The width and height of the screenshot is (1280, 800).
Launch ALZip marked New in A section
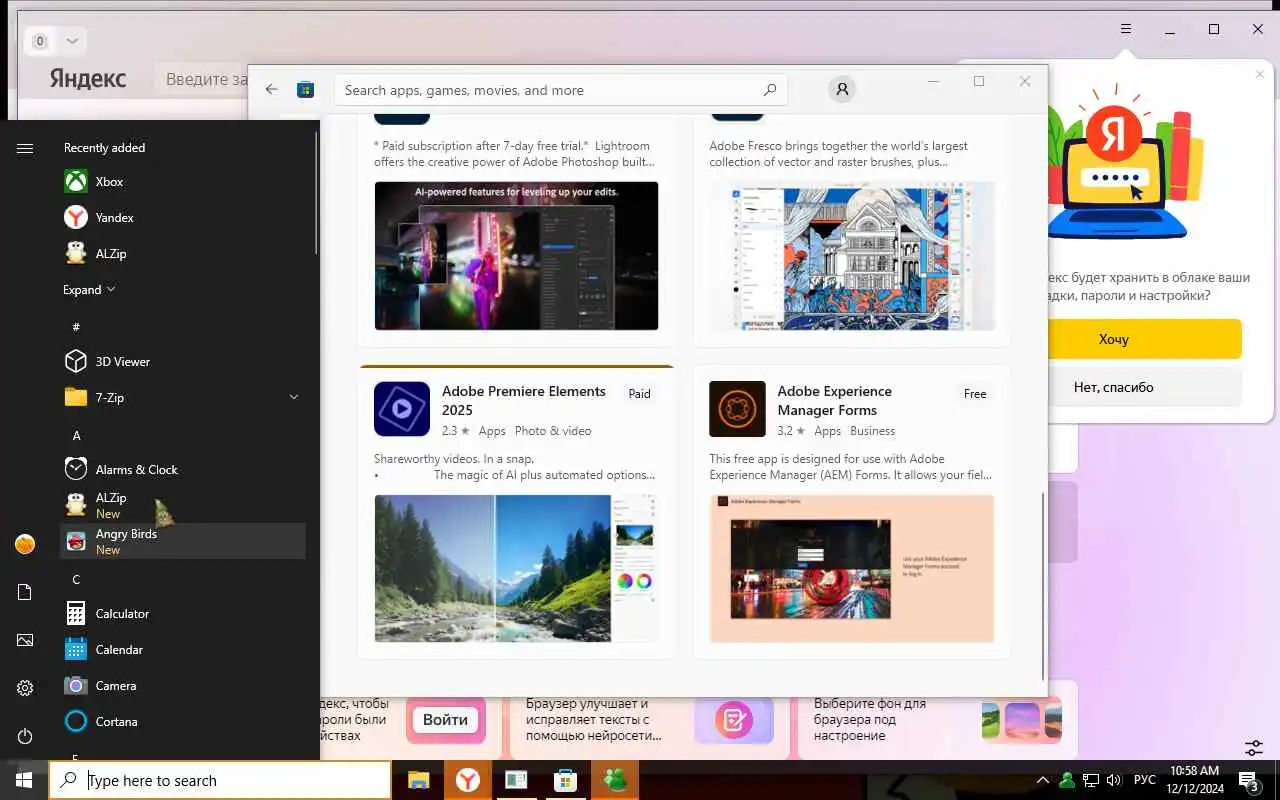(x=183, y=506)
